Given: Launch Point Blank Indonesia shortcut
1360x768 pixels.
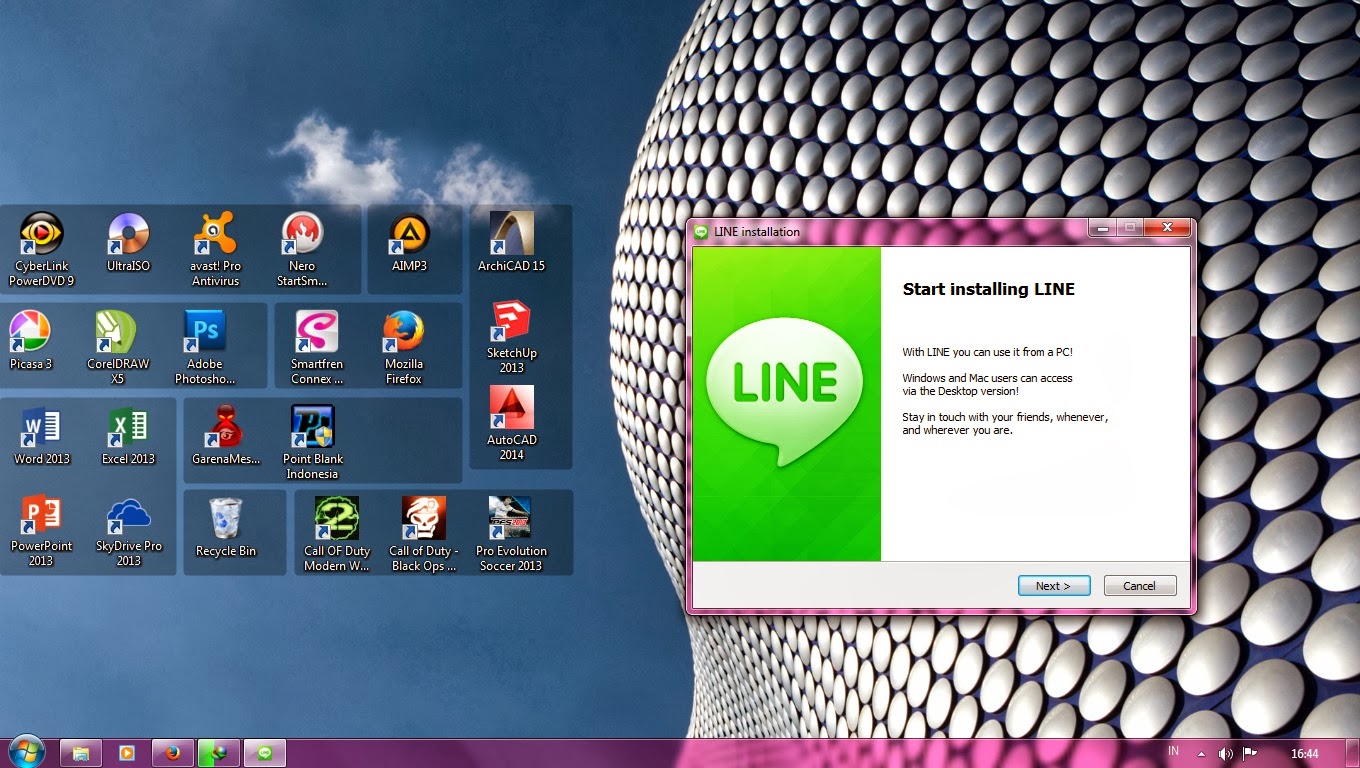Looking at the screenshot, I should click(x=313, y=442).
